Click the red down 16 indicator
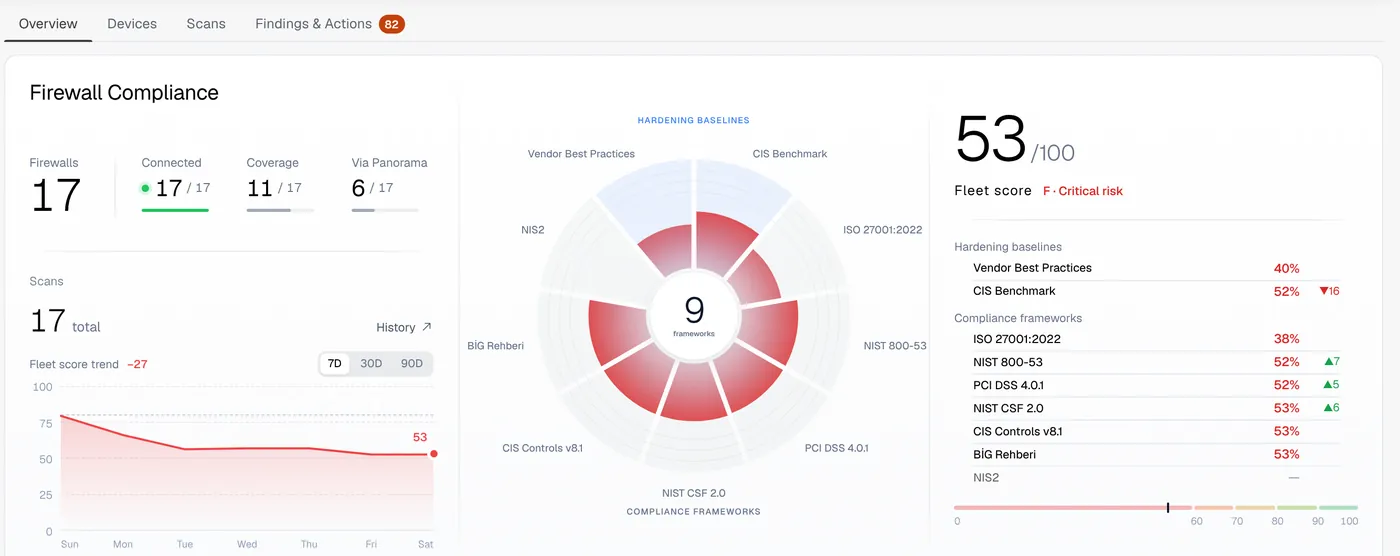This screenshot has width=1400, height=556. click(x=1329, y=291)
